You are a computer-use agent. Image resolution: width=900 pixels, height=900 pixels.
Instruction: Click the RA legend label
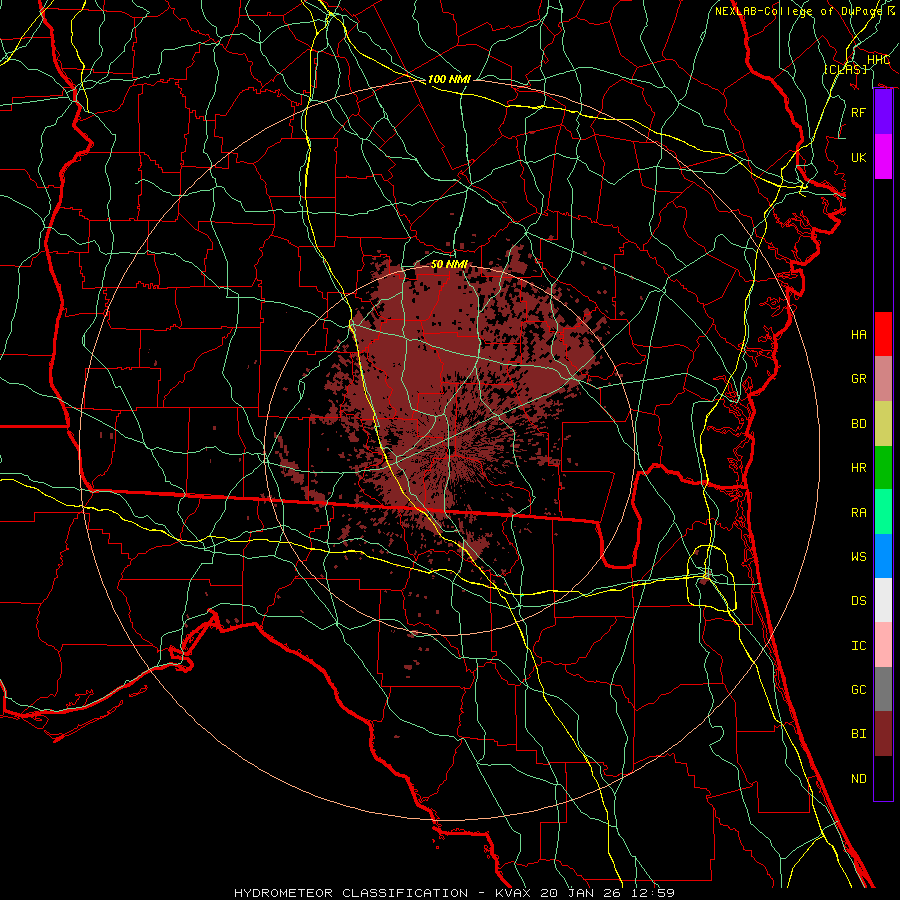pyautogui.click(x=859, y=513)
